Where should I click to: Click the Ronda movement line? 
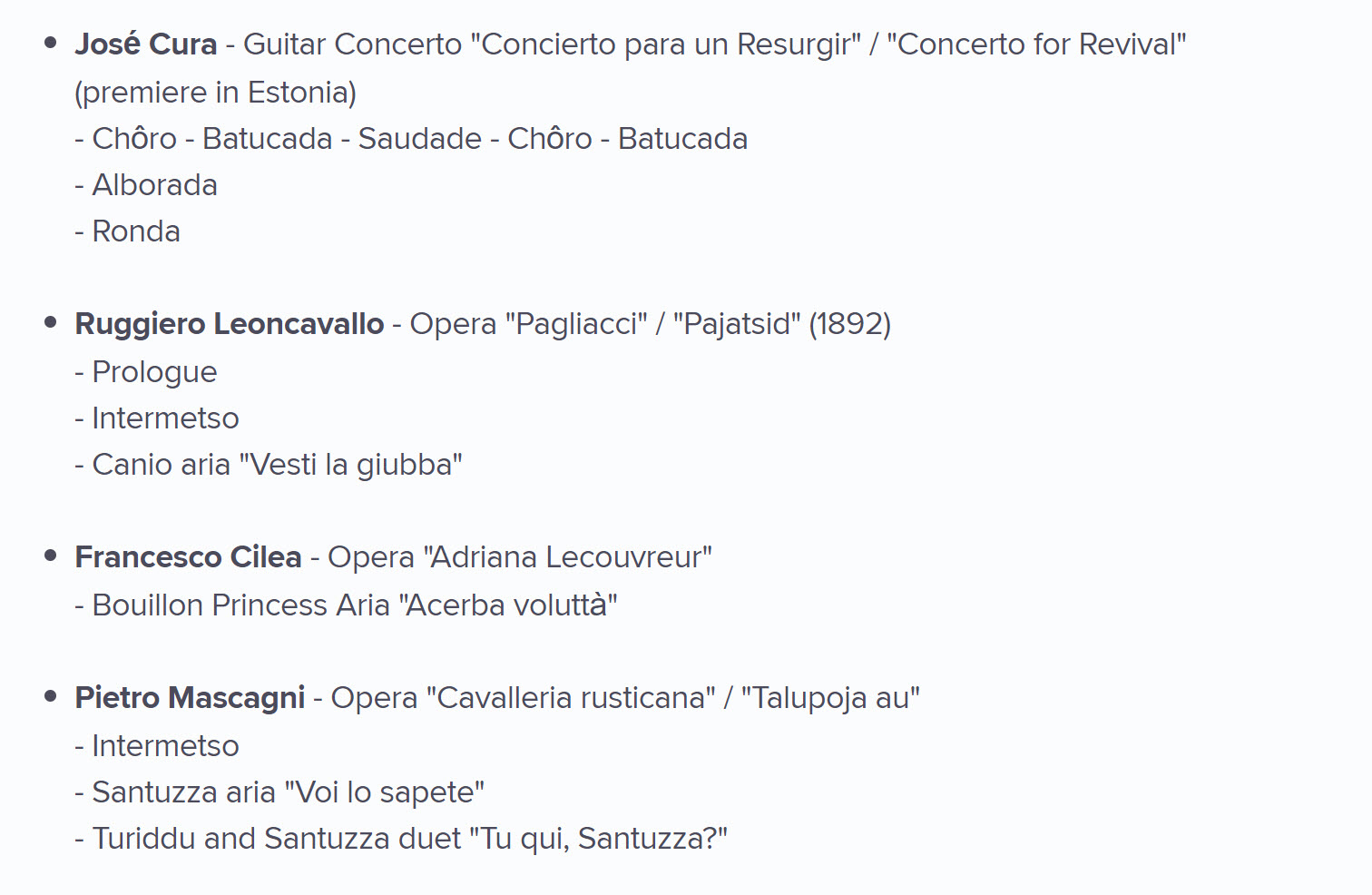tap(128, 231)
